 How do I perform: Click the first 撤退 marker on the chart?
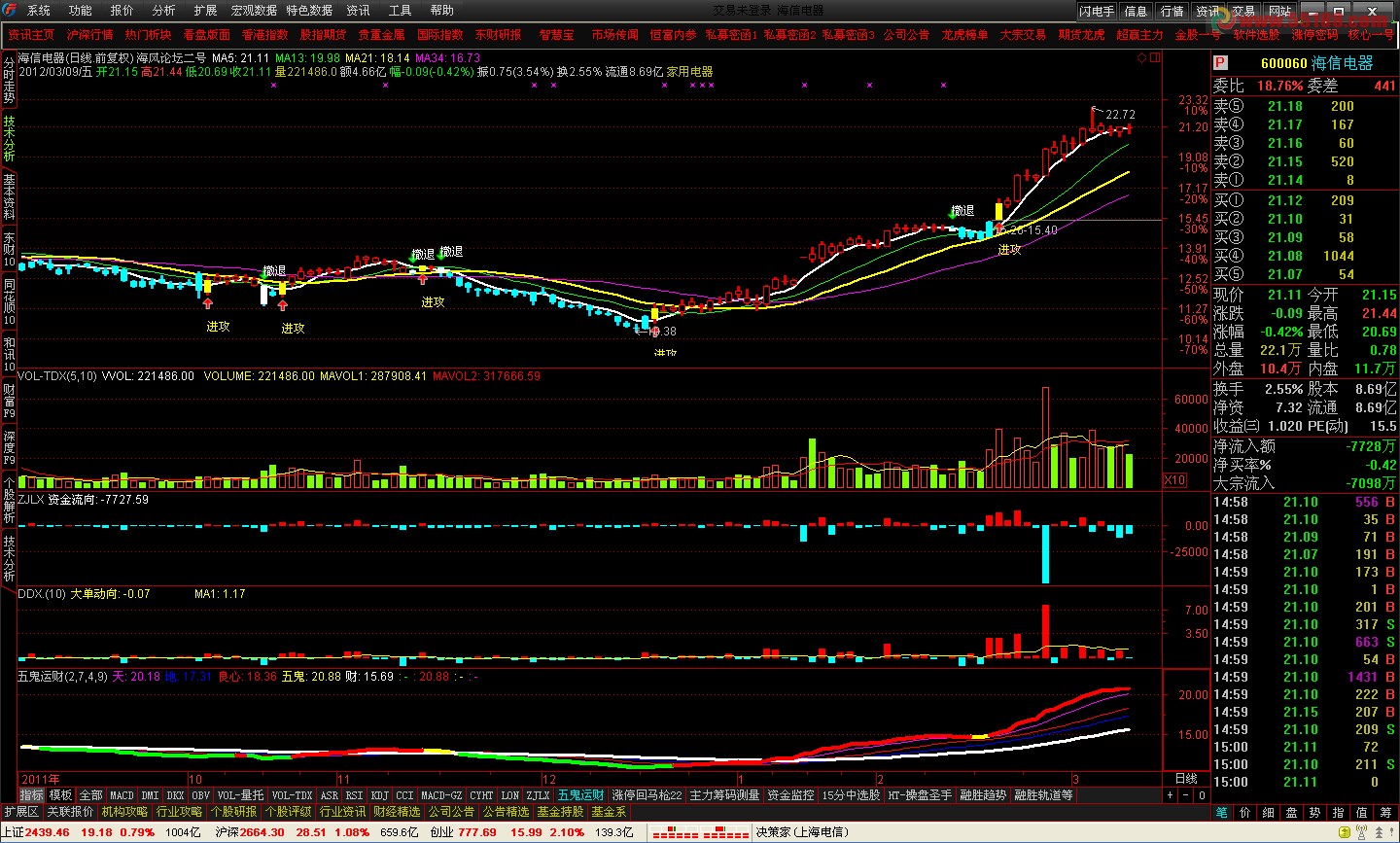pos(274,270)
